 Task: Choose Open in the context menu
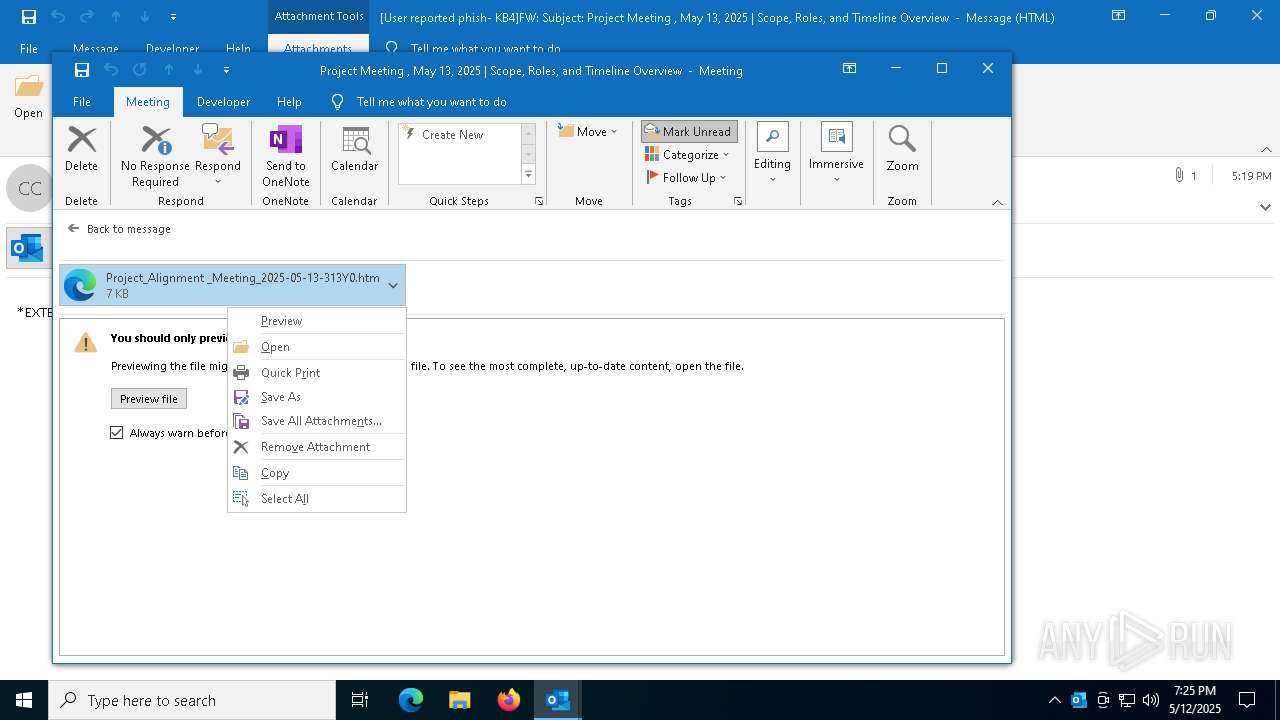click(x=316, y=347)
